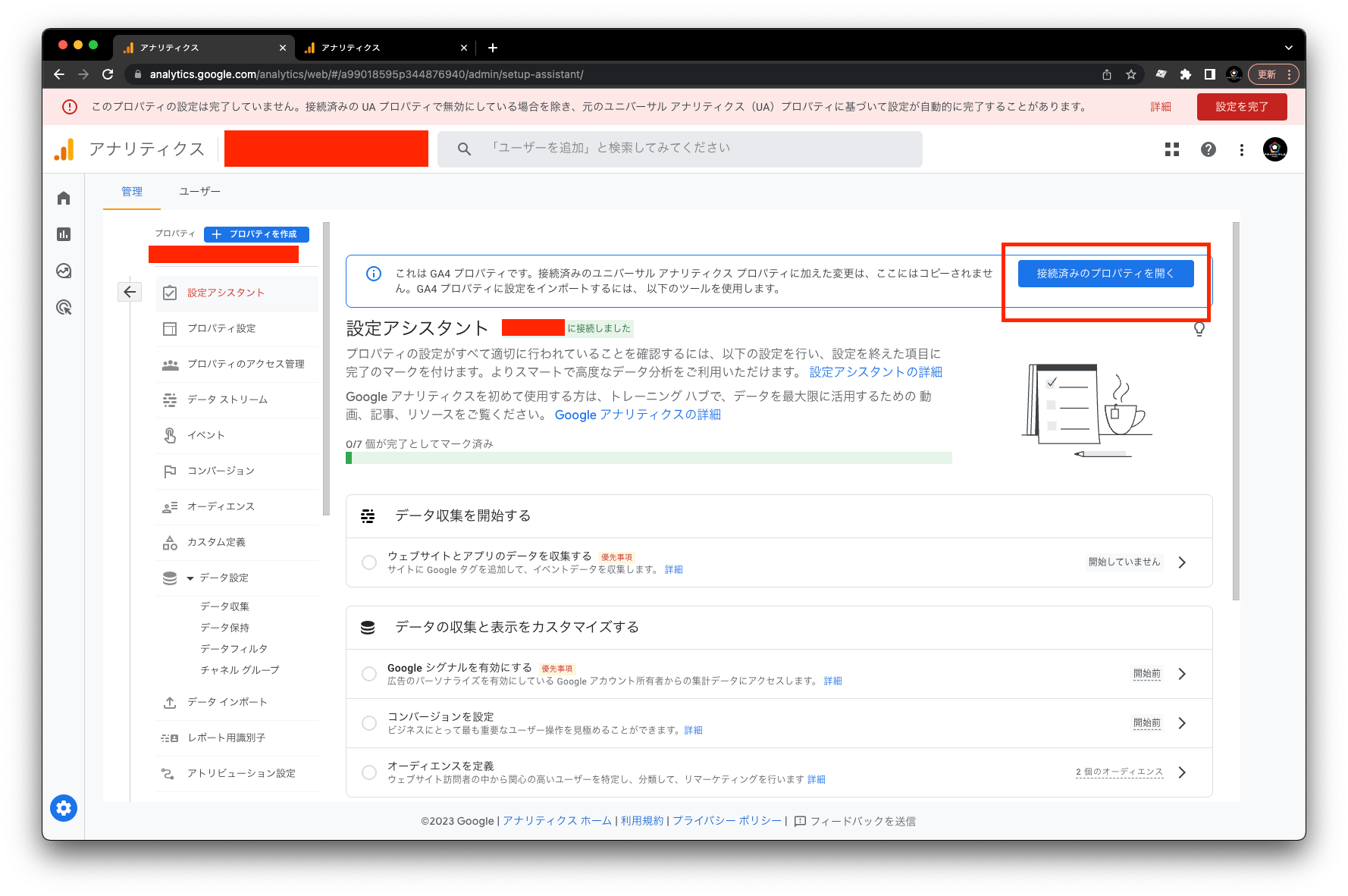Mark ウェブサイトとアプリのデータを収集する as complete
Image resolution: width=1348 pixels, height=896 pixels.
[369, 562]
